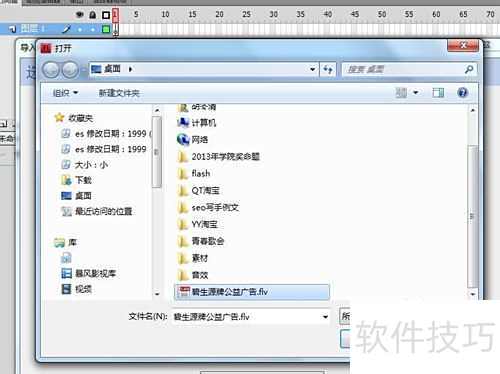Click the 桌面 breadcrumb in address bar
500x374 pixels.
(112, 69)
